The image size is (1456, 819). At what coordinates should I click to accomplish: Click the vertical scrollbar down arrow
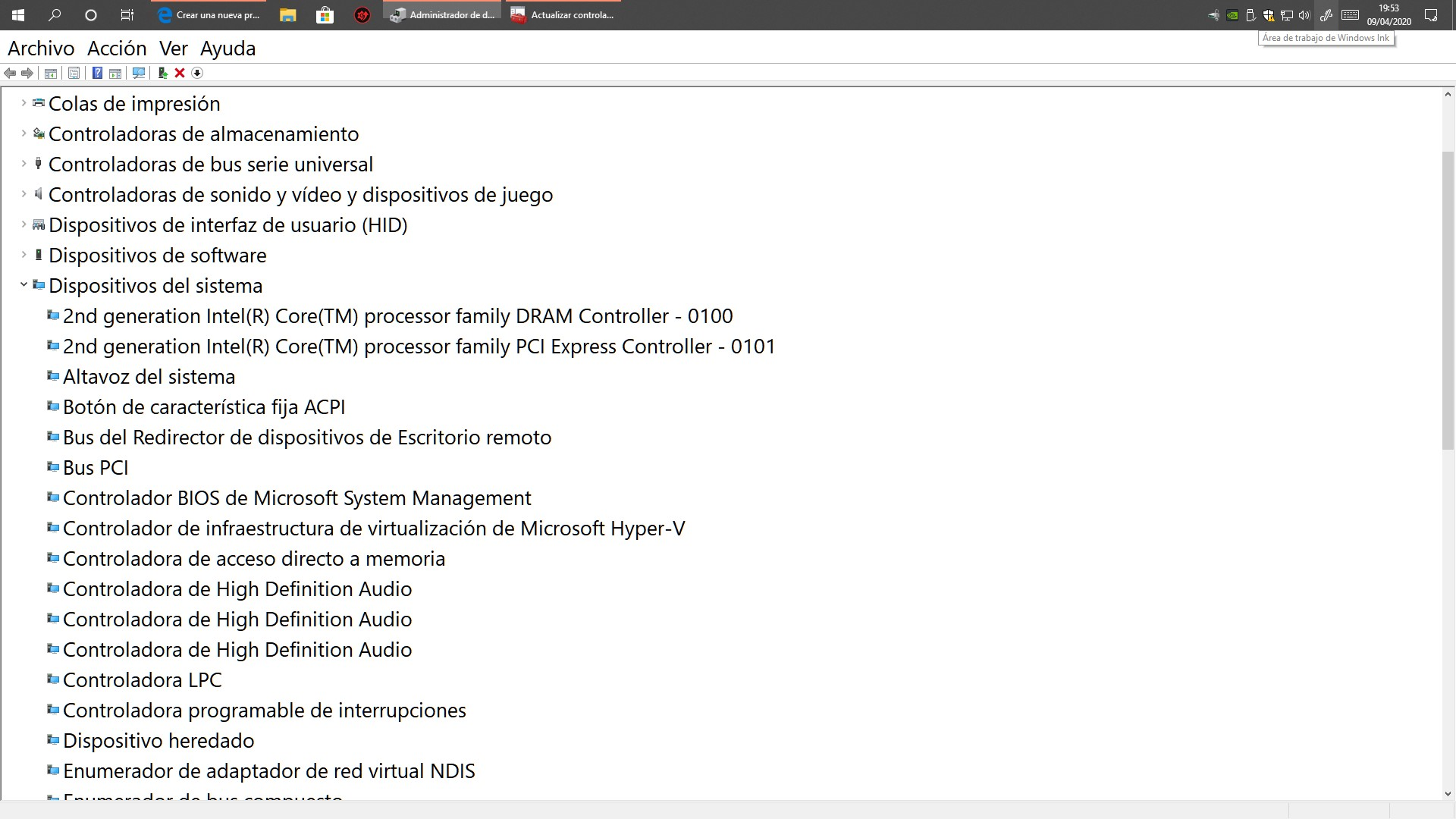1448,794
